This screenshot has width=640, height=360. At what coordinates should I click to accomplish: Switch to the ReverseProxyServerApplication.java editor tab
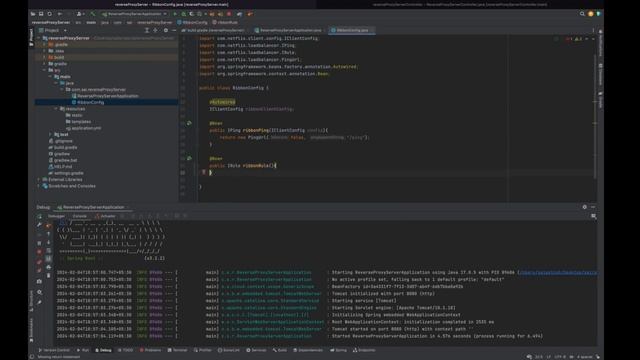[288, 30]
